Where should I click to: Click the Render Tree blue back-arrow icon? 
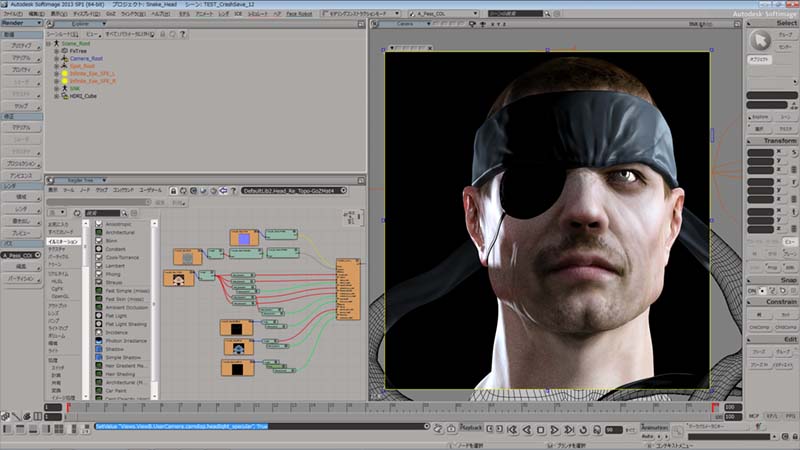(223, 190)
